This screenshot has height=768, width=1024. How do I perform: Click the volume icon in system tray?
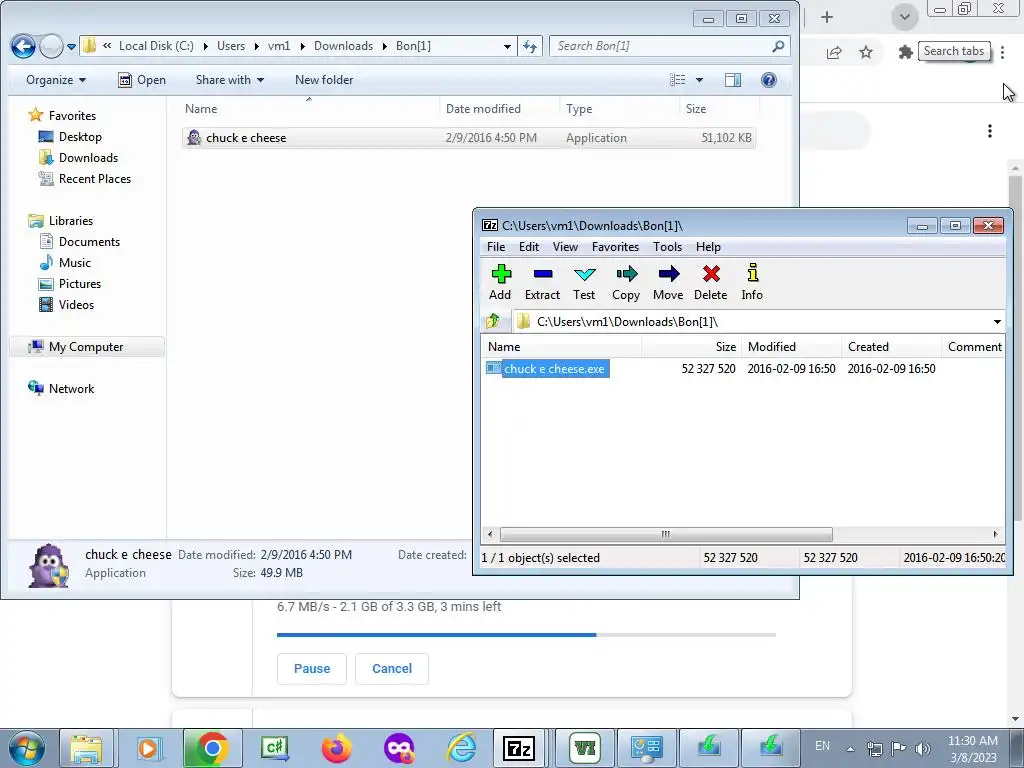[923, 748]
